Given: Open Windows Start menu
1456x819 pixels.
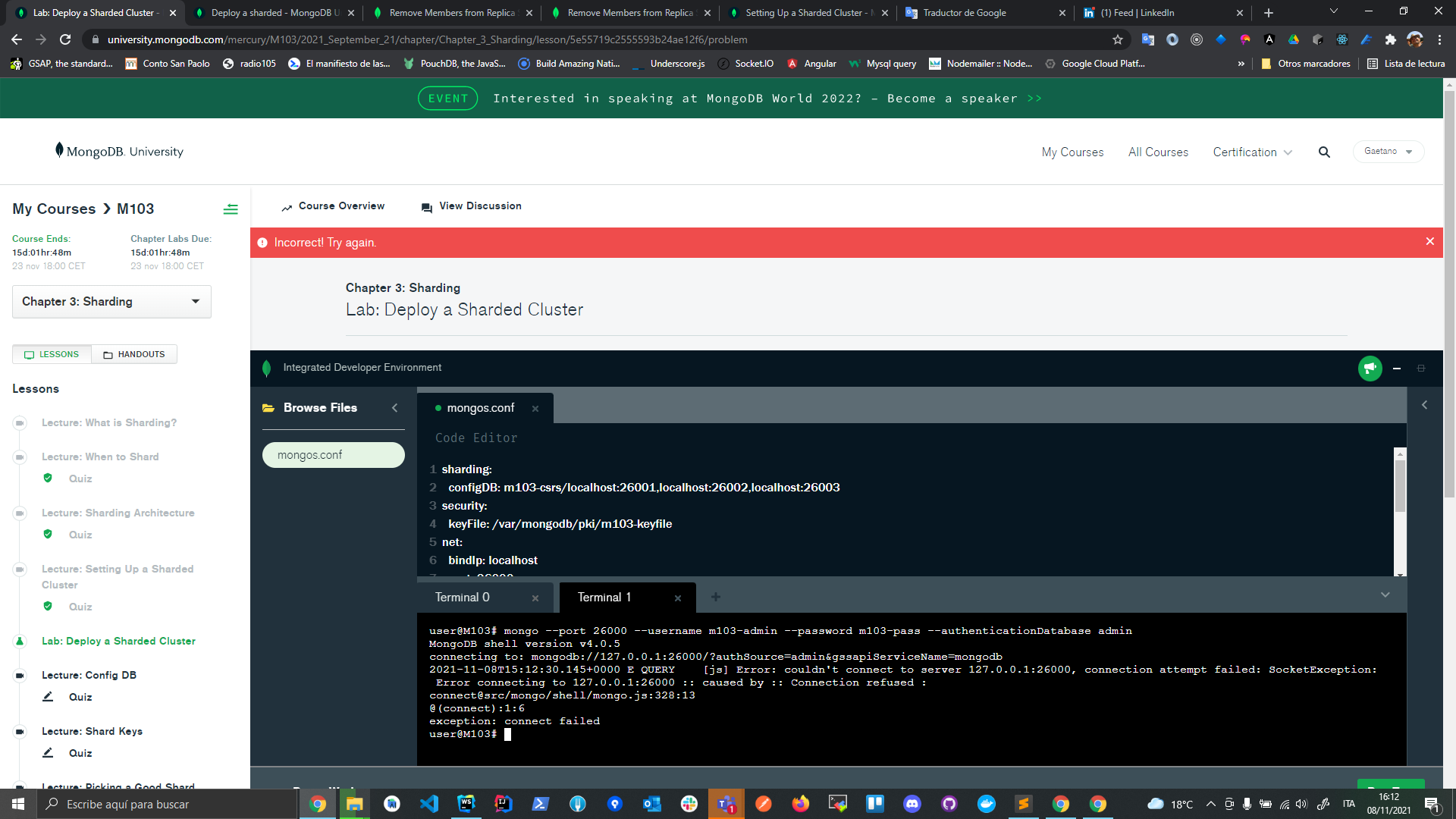Looking at the screenshot, I should click(x=18, y=804).
